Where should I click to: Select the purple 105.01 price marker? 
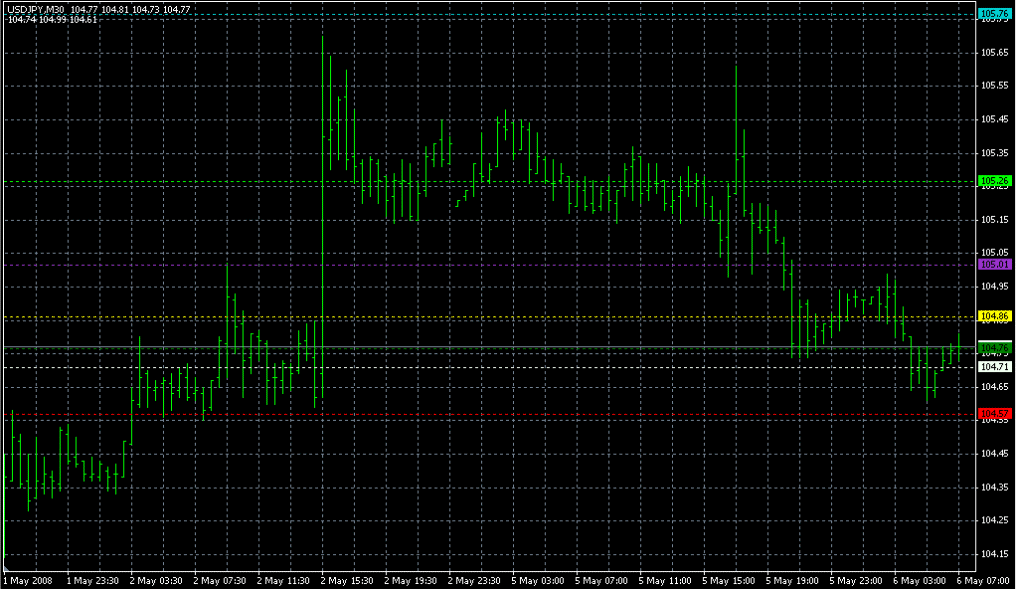[994, 264]
